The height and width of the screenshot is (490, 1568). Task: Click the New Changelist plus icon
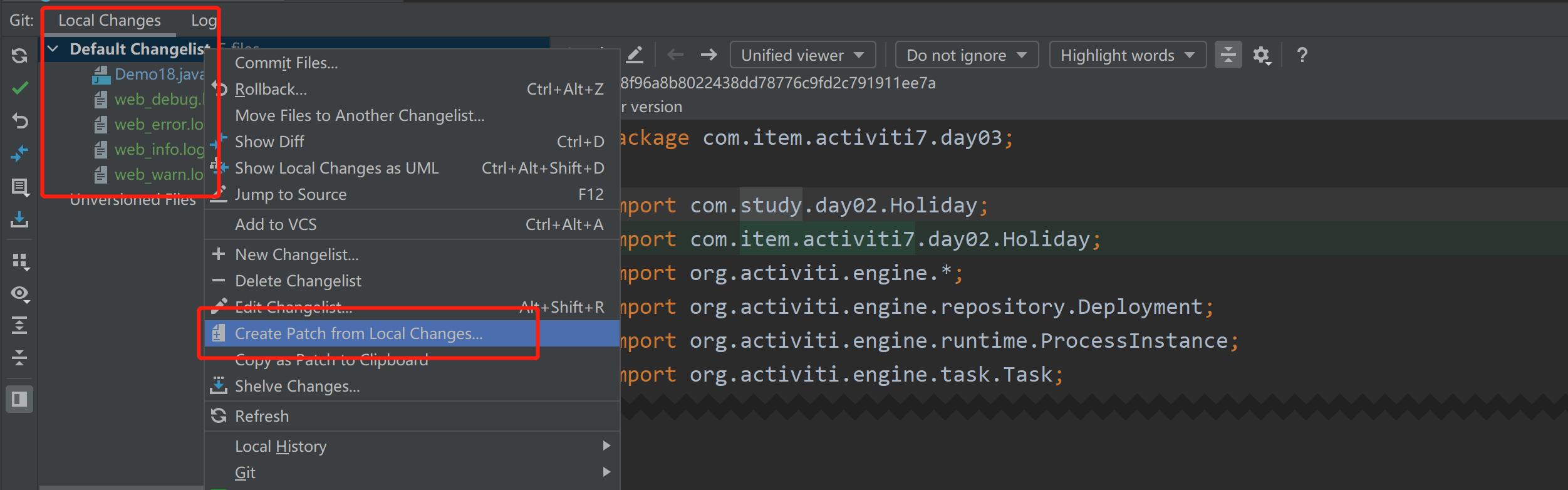tap(219, 254)
